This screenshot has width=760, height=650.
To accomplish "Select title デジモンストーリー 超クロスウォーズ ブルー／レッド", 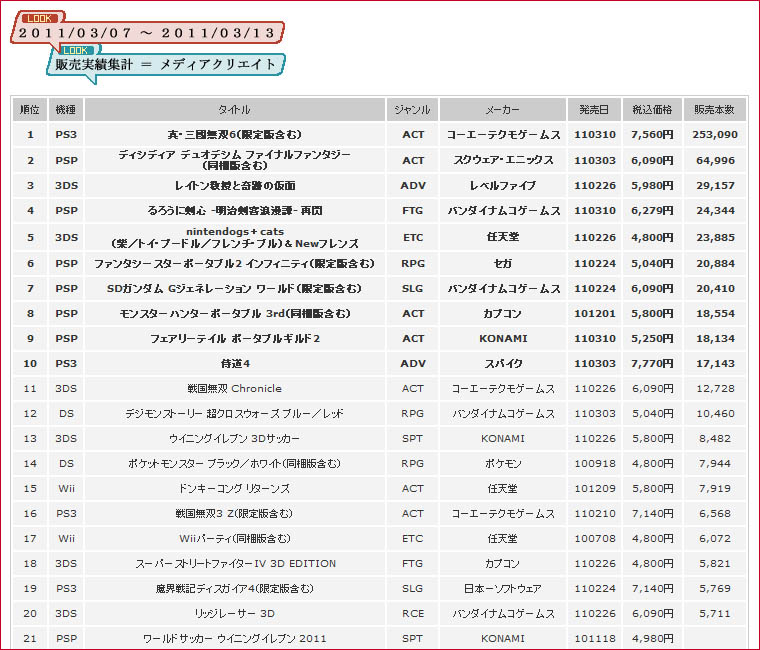I will 235,413.
